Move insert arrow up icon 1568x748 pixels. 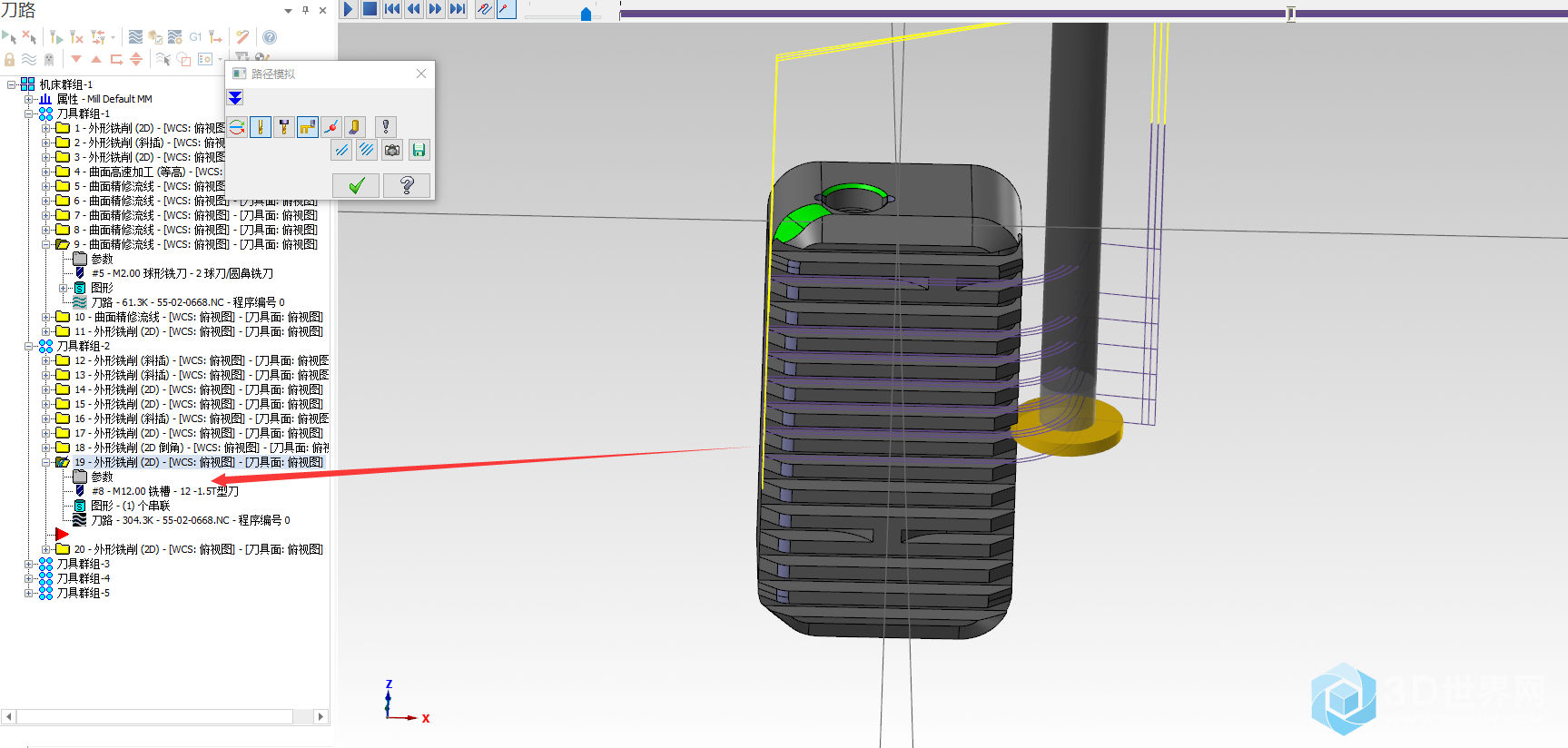tap(96, 59)
